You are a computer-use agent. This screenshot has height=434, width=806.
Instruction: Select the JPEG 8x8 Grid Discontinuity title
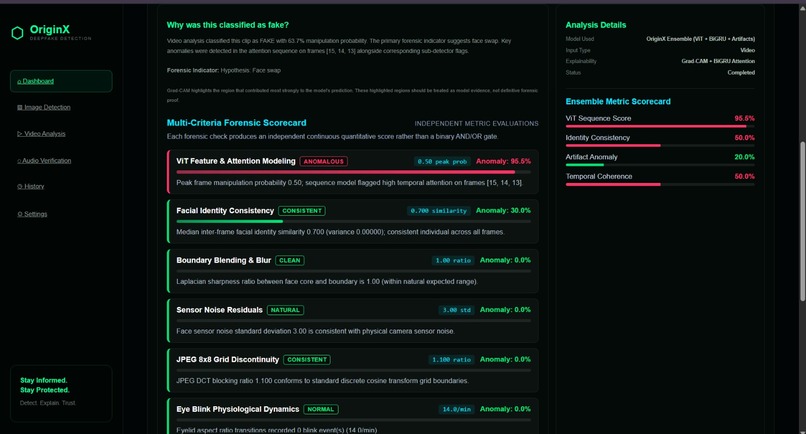click(x=228, y=360)
